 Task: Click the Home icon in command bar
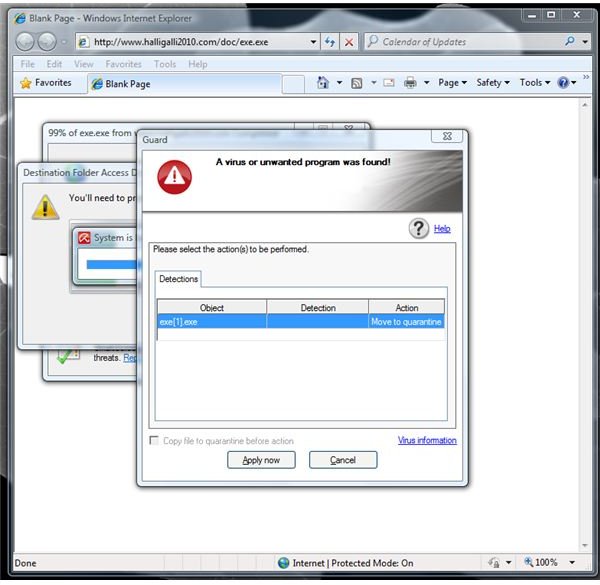pos(323,82)
